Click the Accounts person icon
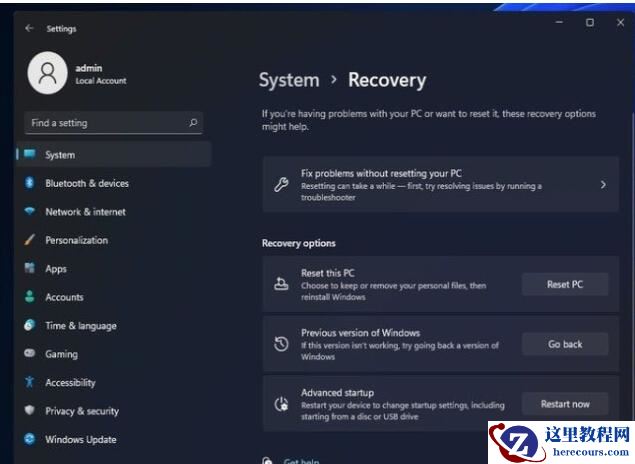635x464 pixels. [30, 296]
